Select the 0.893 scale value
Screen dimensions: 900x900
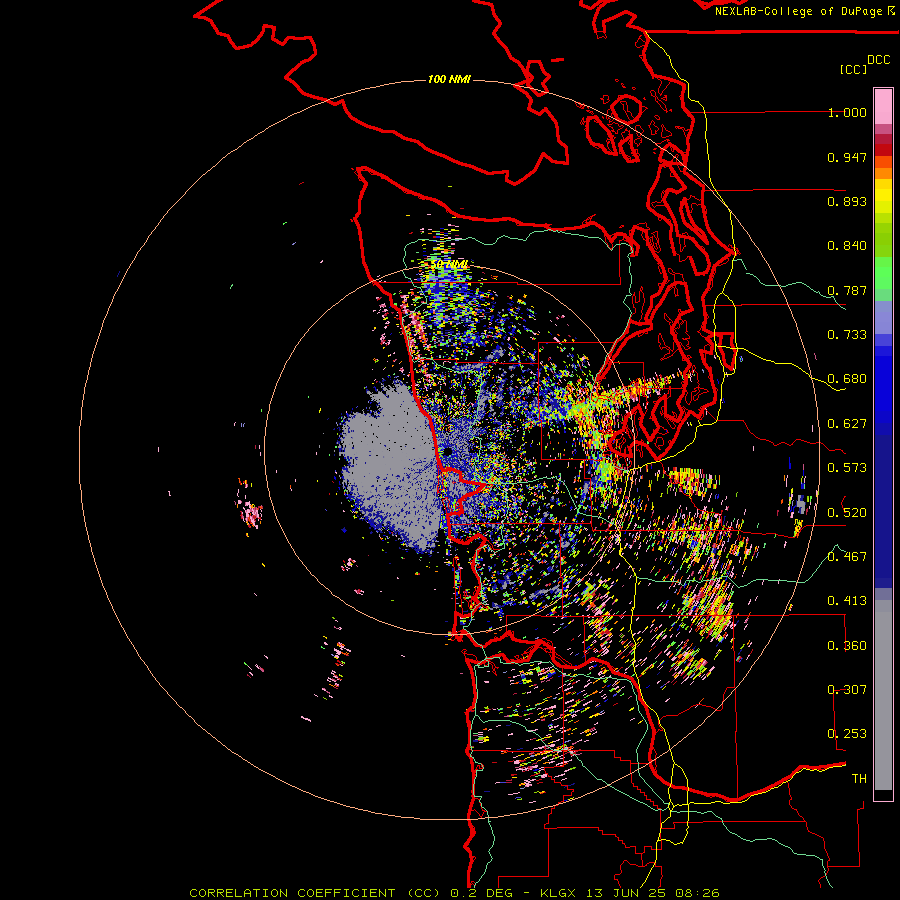847,201
